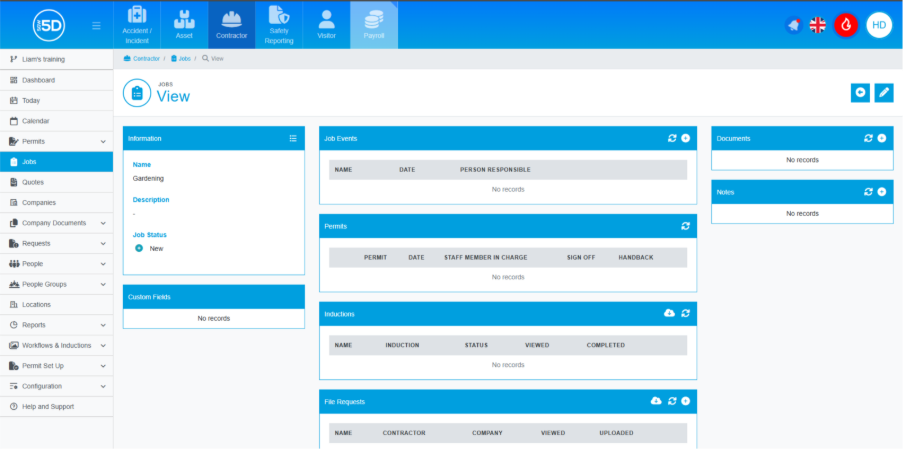Open Quotes in the sidebar
The image size is (903, 450).
tap(56, 182)
